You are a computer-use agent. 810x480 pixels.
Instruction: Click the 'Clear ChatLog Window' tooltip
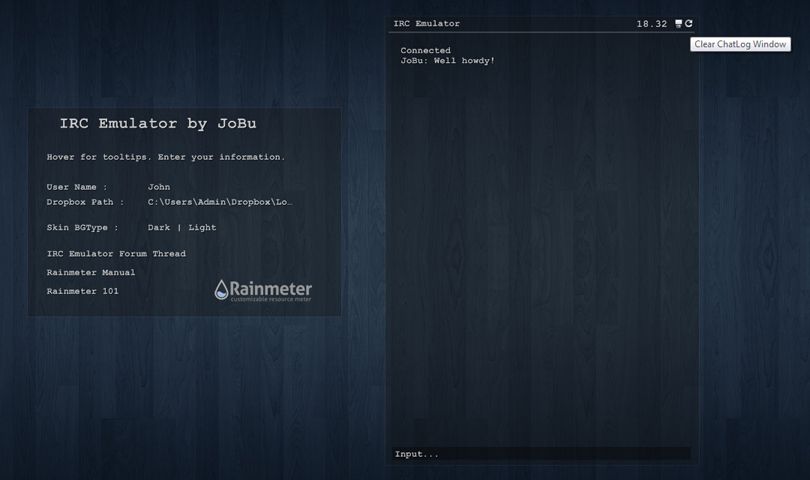pos(740,44)
